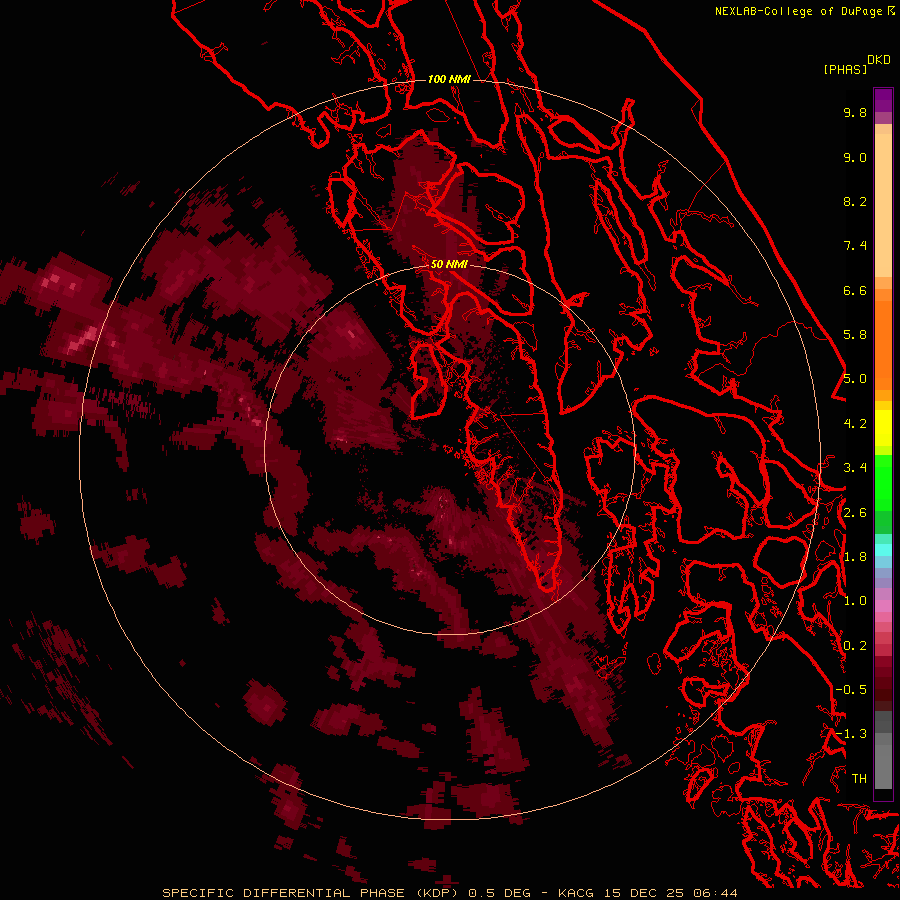The width and height of the screenshot is (900, 900).
Task: Click the yellow segment of the color bar
Action: [883, 428]
